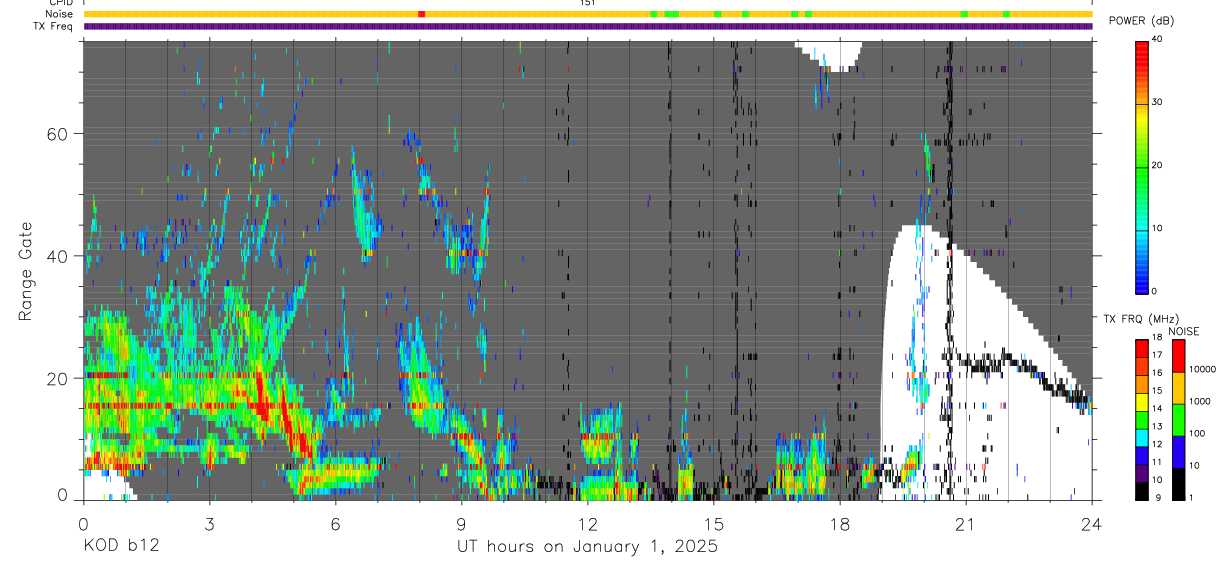Click the purple TX Freq strip above plot
This screenshot has height=567, width=1228.
click(x=588, y=26)
